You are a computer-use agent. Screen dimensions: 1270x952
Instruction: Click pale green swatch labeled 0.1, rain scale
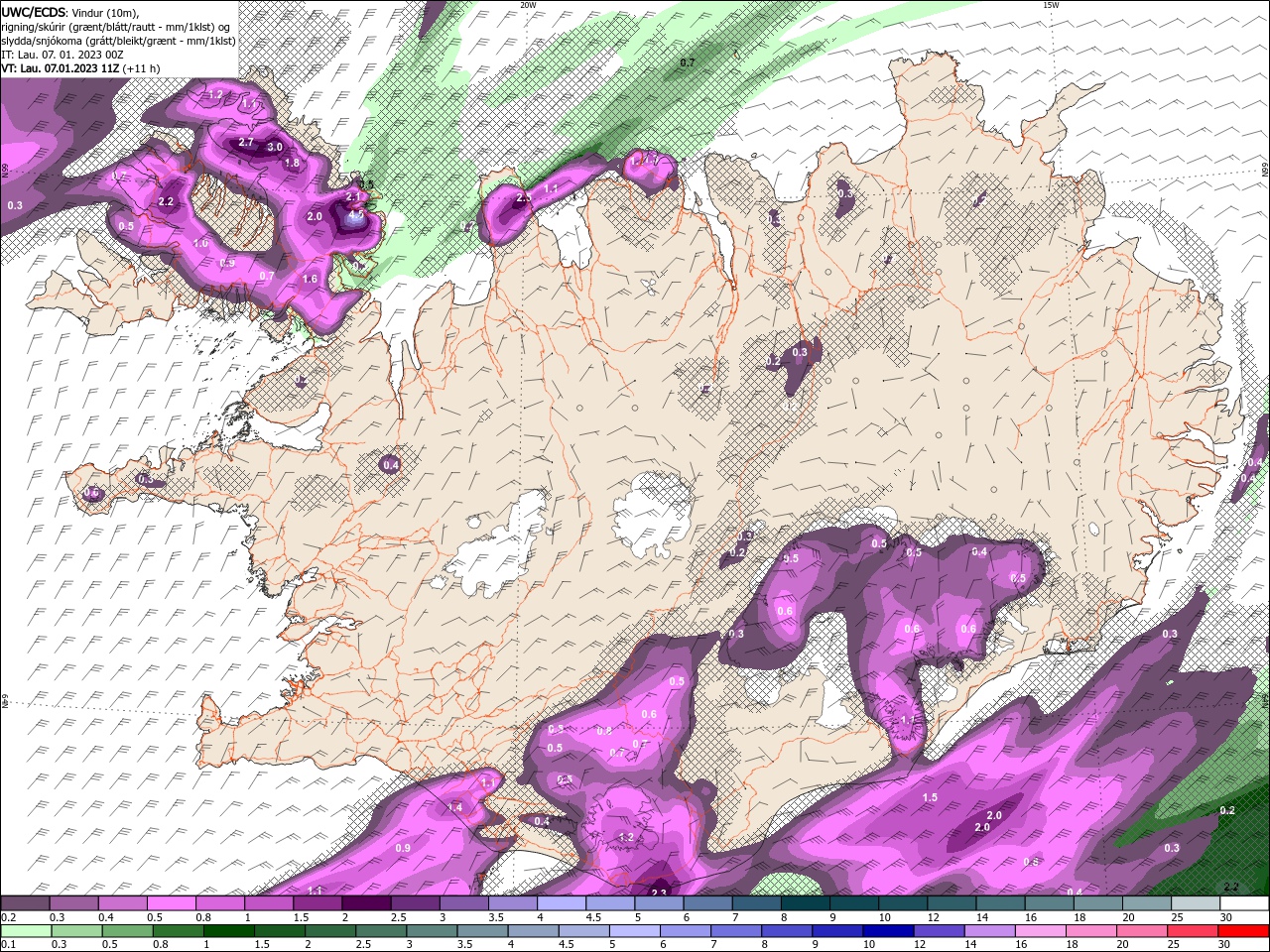click(x=27, y=931)
